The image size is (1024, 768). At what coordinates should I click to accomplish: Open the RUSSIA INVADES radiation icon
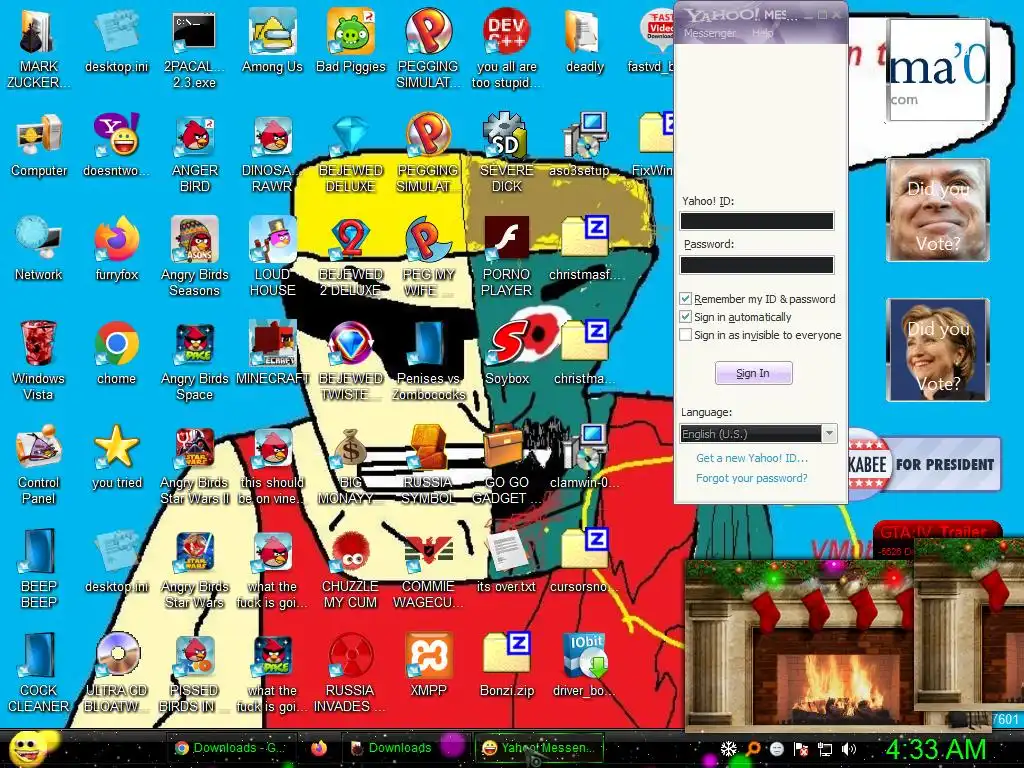click(x=351, y=673)
